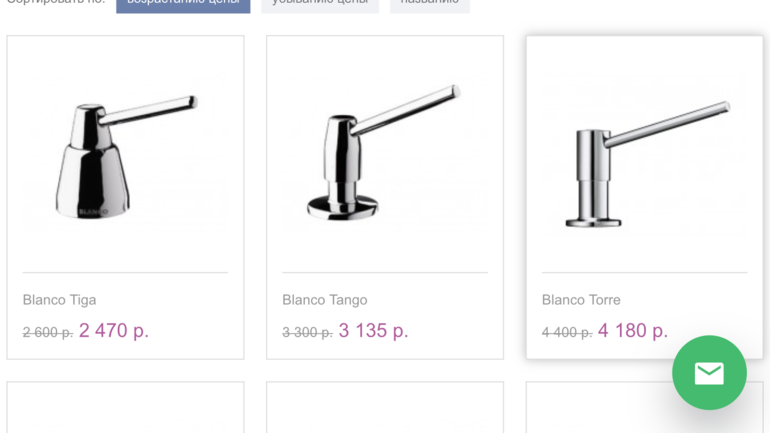Click the Blanco Tango dispenser image
This screenshot has height=433, width=770.
385,156
